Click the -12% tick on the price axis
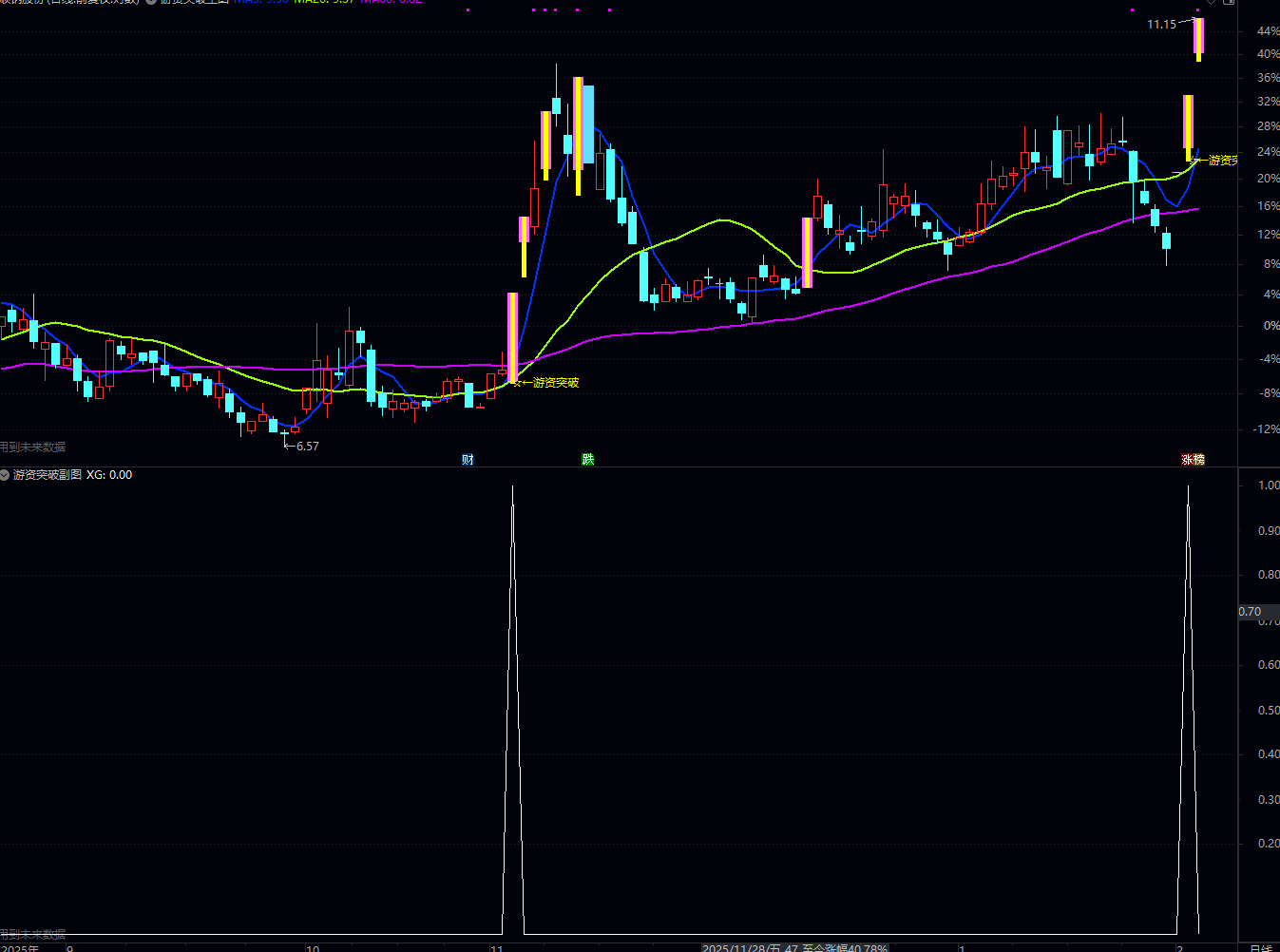The image size is (1280, 952). coord(1266,429)
